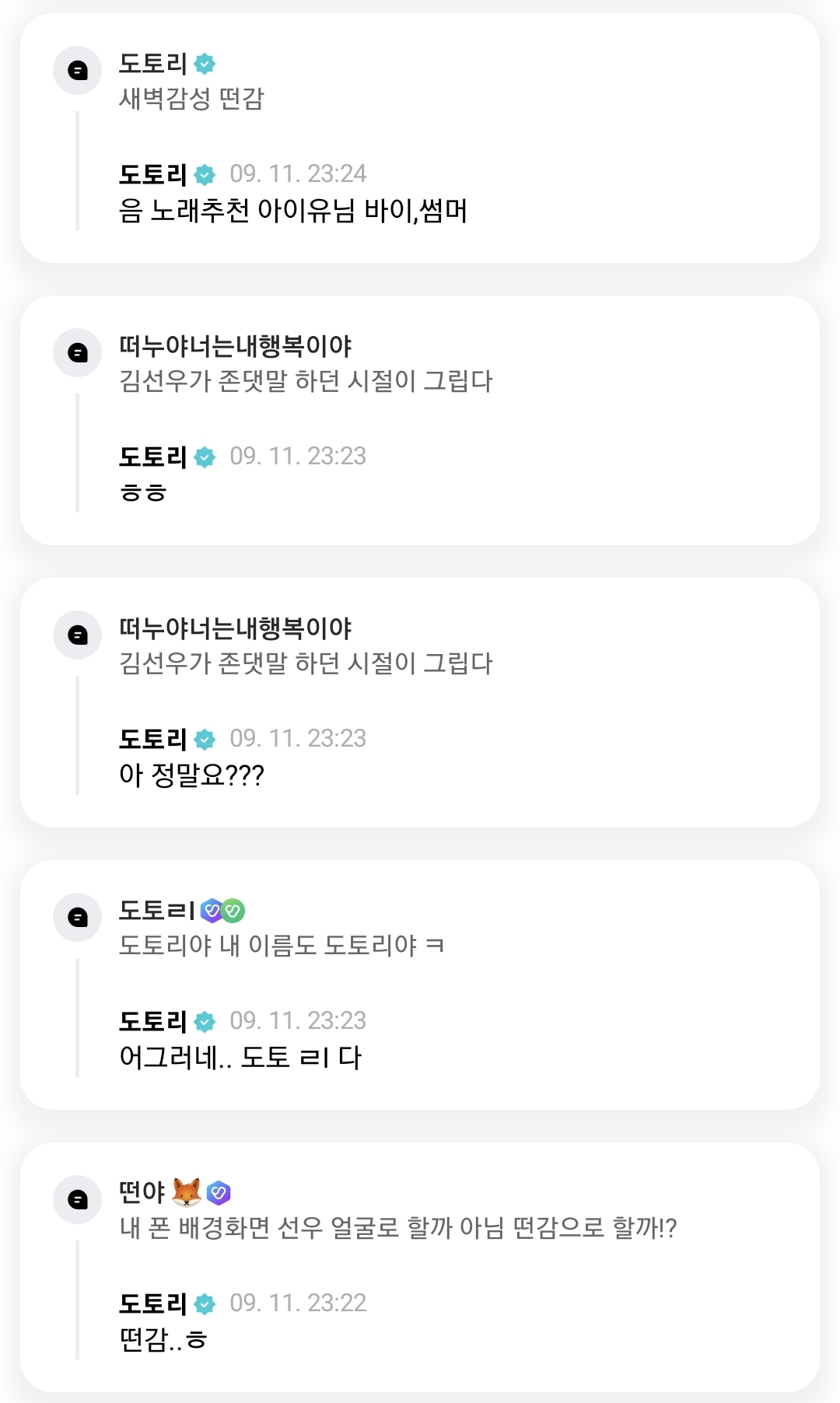The width and height of the screenshot is (840, 1403).
Task: Open the 도토ㄹㅣ commenter username
Action: 156,910
